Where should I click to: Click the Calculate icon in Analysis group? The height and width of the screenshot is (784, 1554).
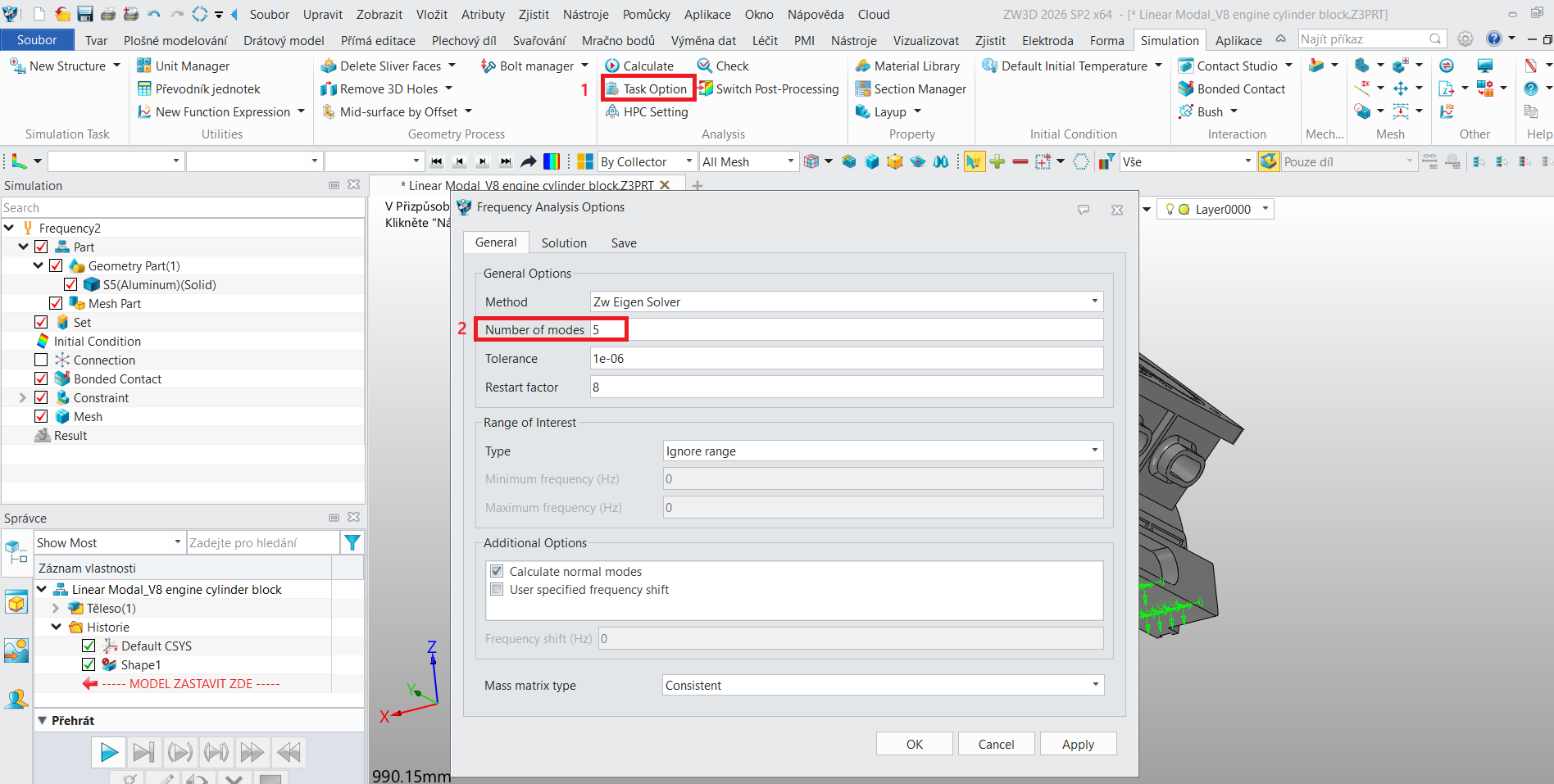point(611,66)
